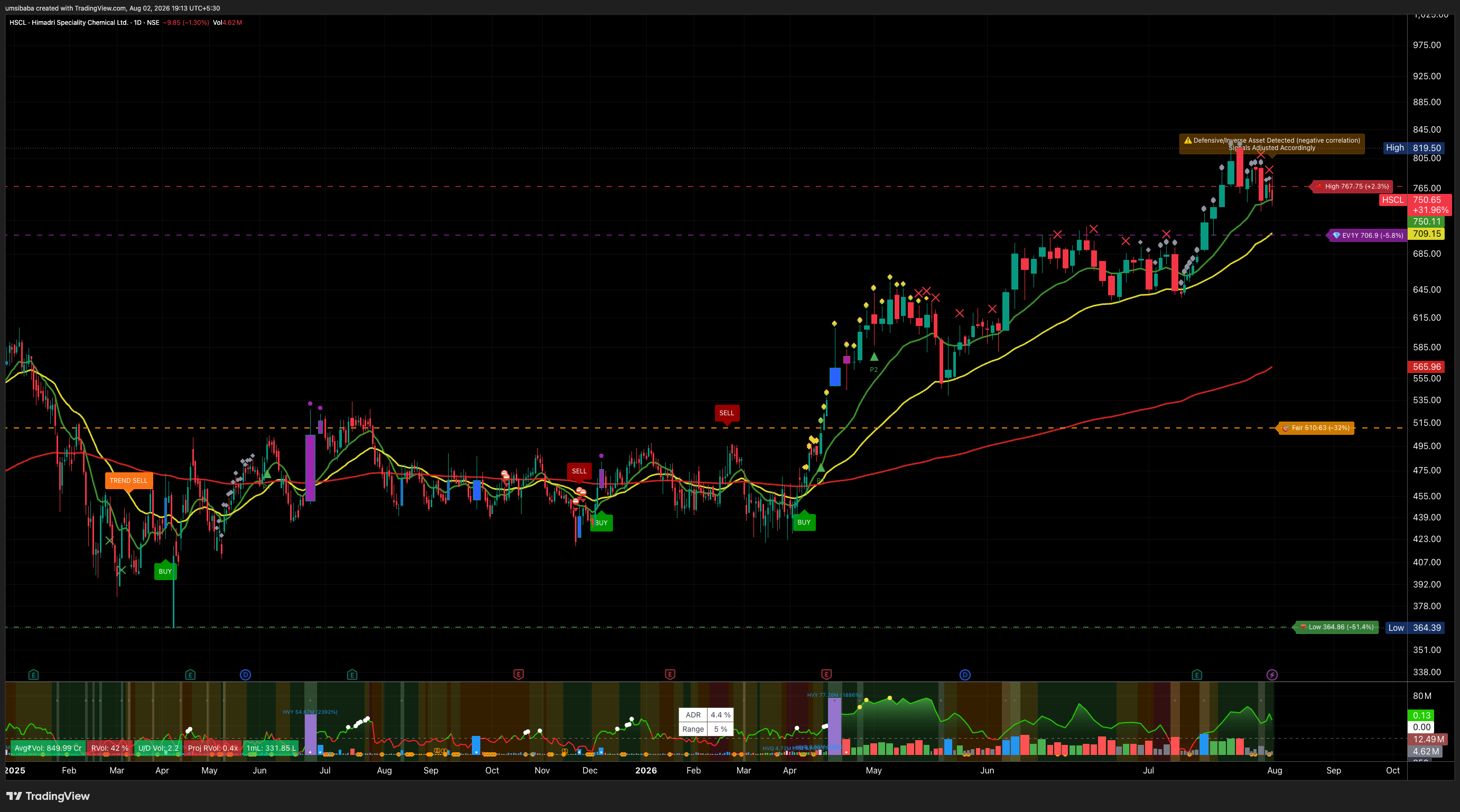
Task: Click the HVY 77.26M (1886%) volume label
Action: pyautogui.click(x=834, y=695)
